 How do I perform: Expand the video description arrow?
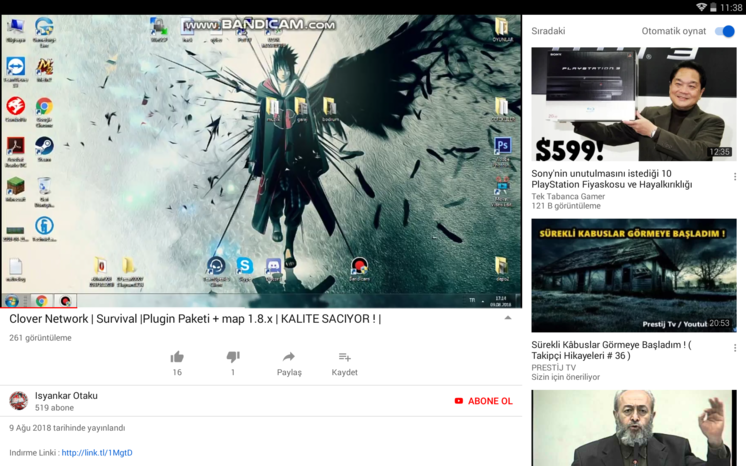tap(508, 318)
